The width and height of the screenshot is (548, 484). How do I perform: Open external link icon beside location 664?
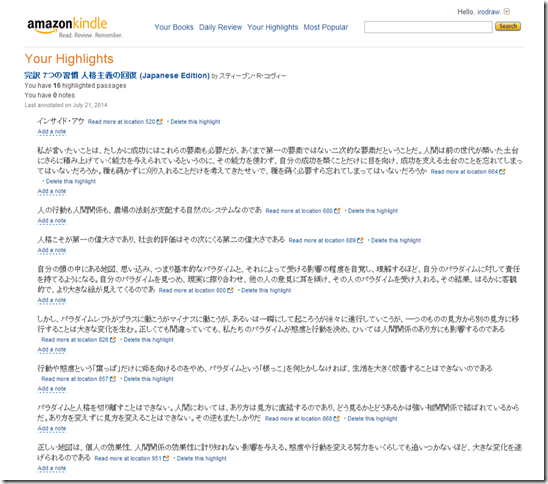point(502,172)
